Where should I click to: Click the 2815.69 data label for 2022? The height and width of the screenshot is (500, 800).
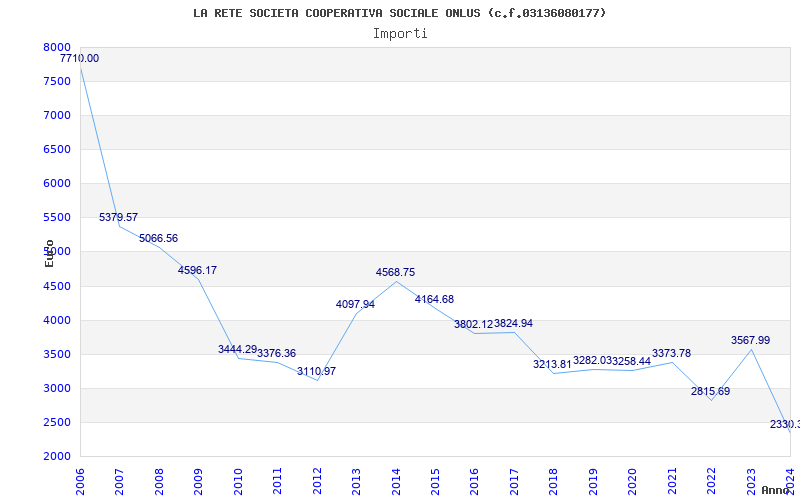tap(710, 392)
